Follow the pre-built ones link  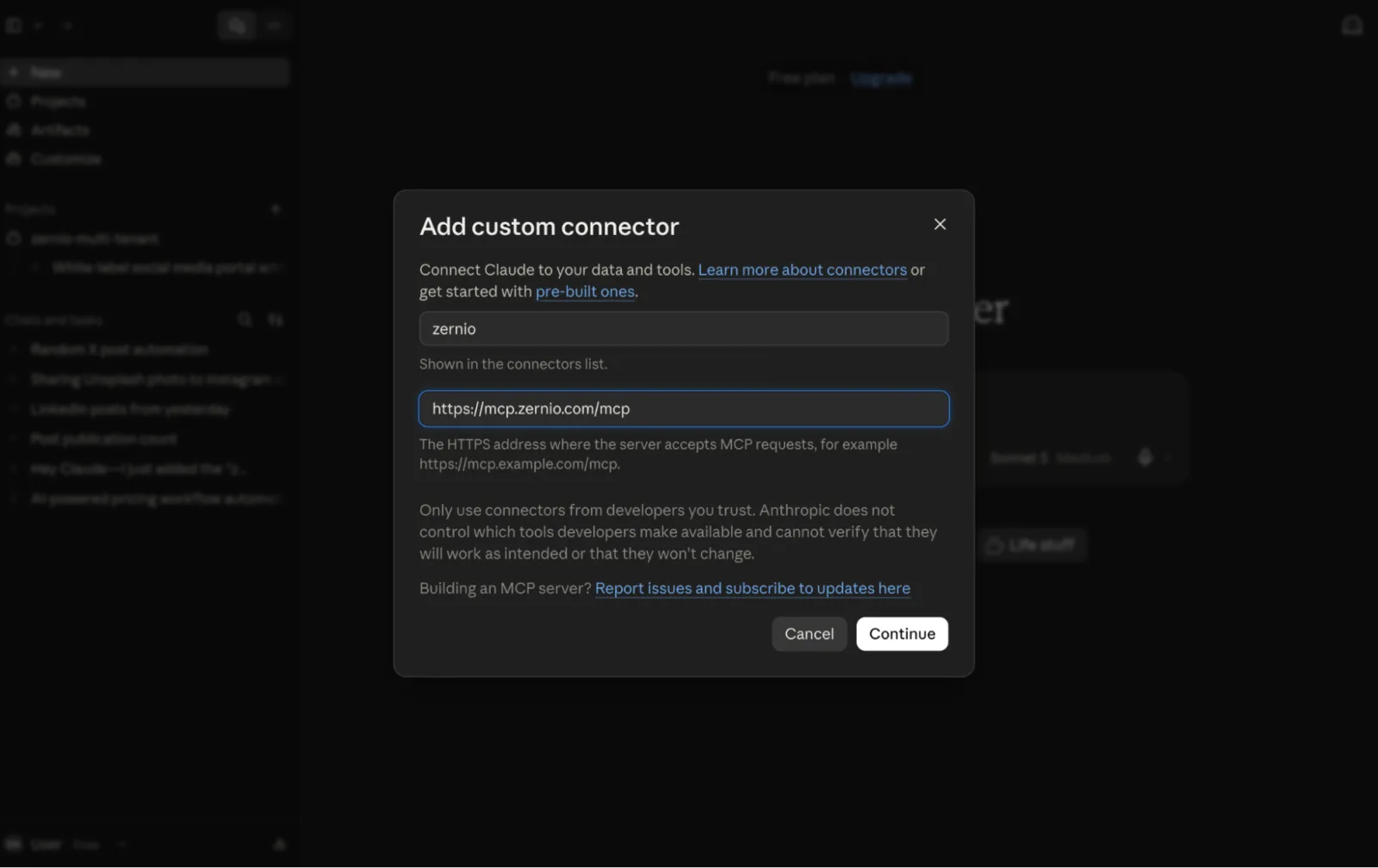[585, 292]
